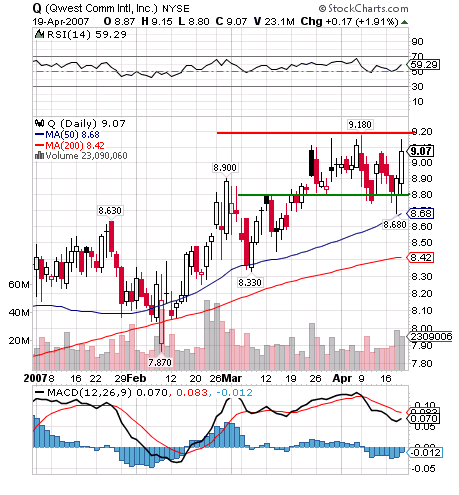The height and width of the screenshot is (495, 459).
Task: Click the 8.680 low annotation
Action: [395, 225]
